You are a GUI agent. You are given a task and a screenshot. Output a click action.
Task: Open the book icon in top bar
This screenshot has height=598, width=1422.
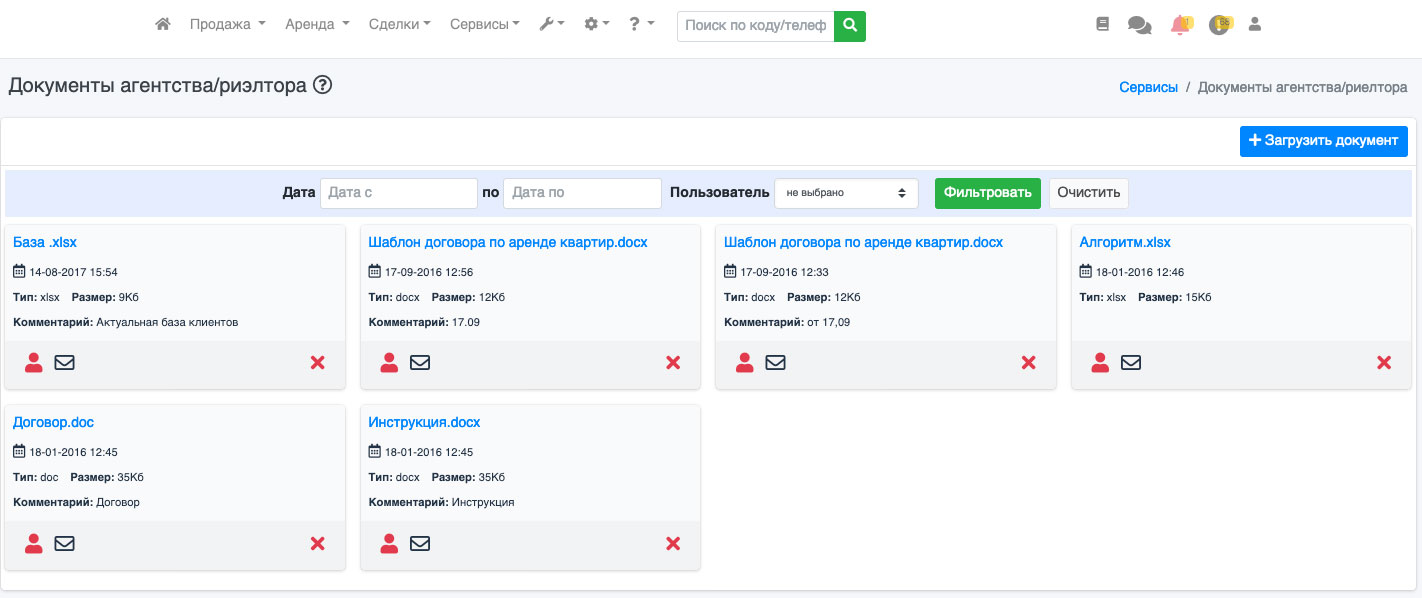point(1103,24)
